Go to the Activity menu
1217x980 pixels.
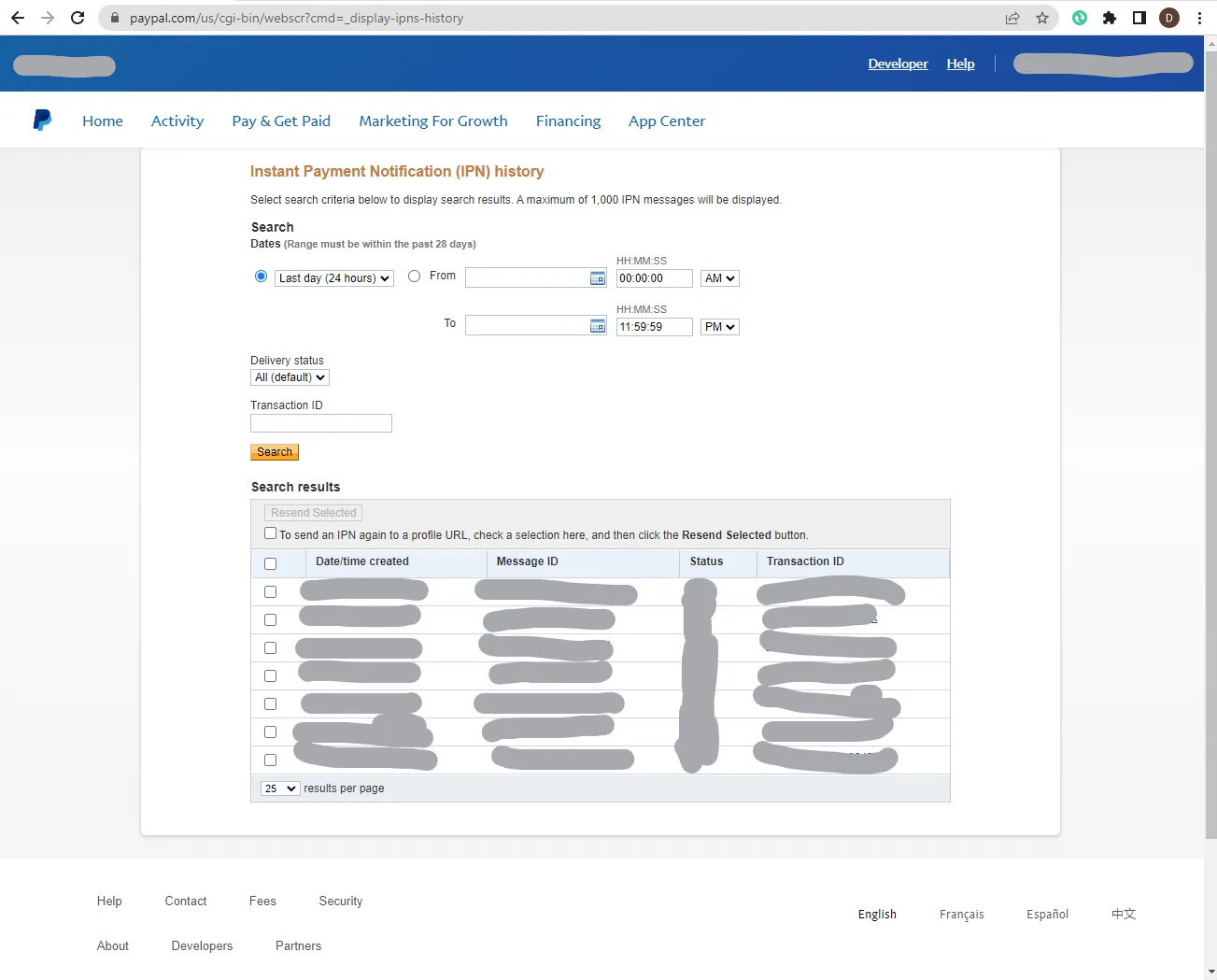point(177,121)
